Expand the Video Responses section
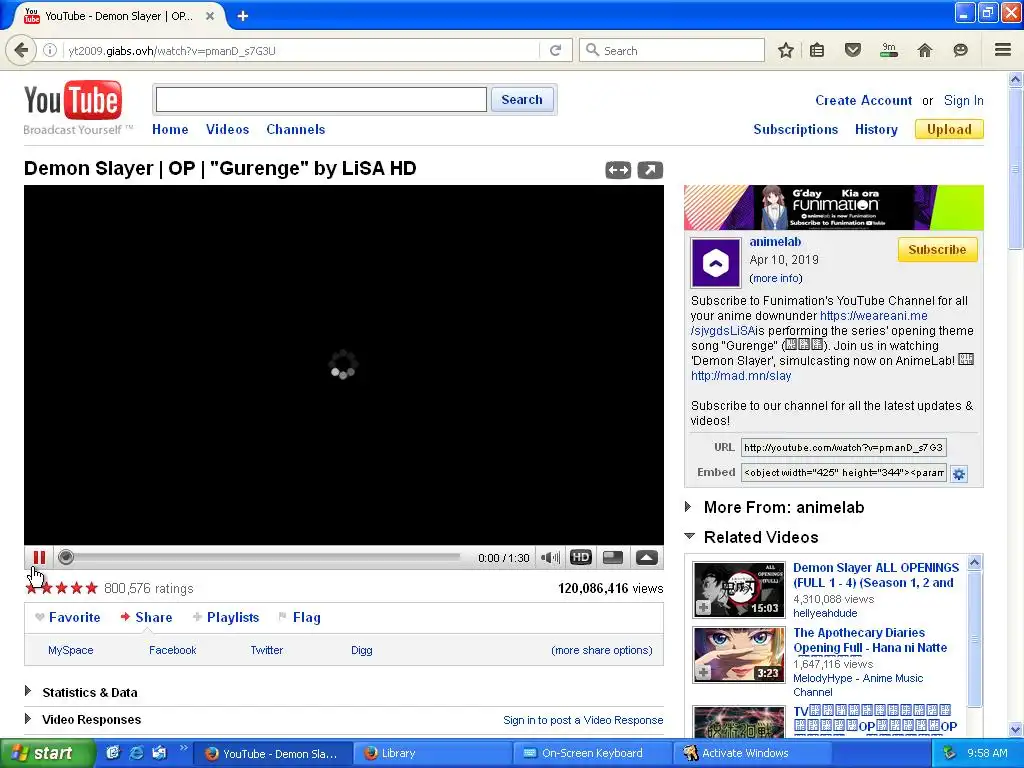The width and height of the screenshot is (1024, 768). pyautogui.click(x=28, y=718)
